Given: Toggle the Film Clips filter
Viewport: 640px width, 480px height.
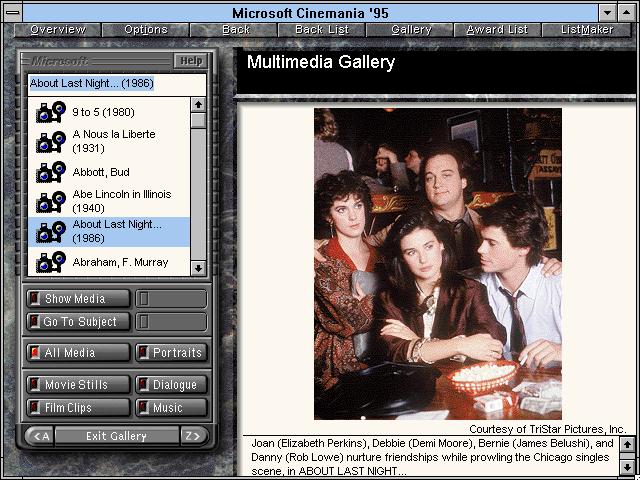Looking at the screenshot, I should (x=78, y=407).
